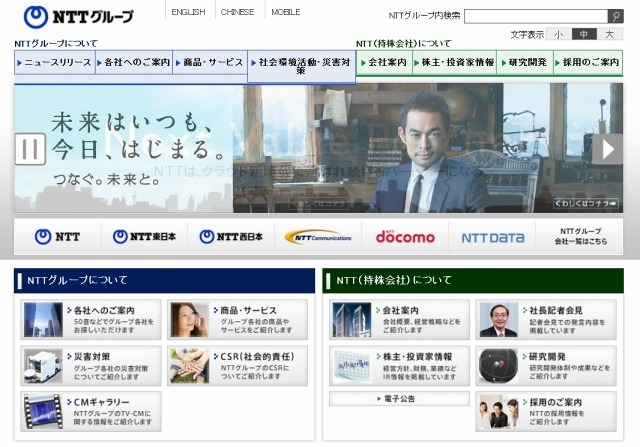Open the 採用のご案内 nav tab

pos(588,62)
